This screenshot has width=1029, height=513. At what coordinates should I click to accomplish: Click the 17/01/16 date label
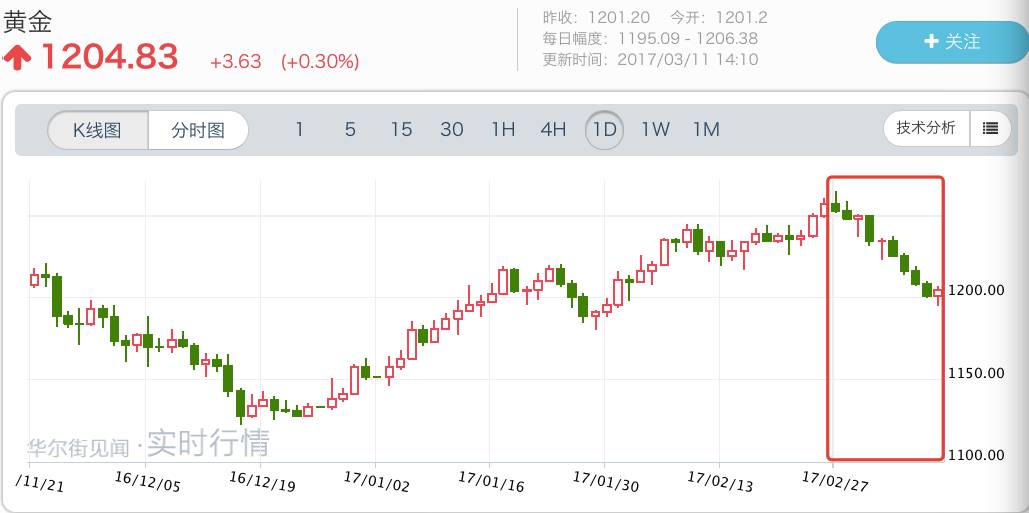click(491, 482)
